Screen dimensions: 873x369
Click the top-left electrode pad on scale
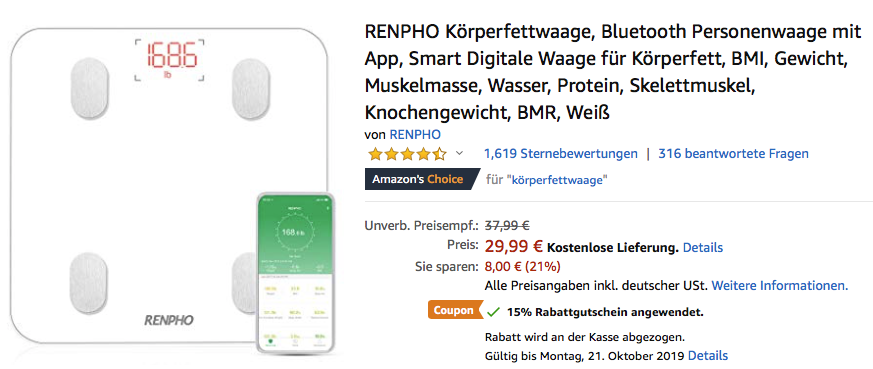[x=89, y=89]
